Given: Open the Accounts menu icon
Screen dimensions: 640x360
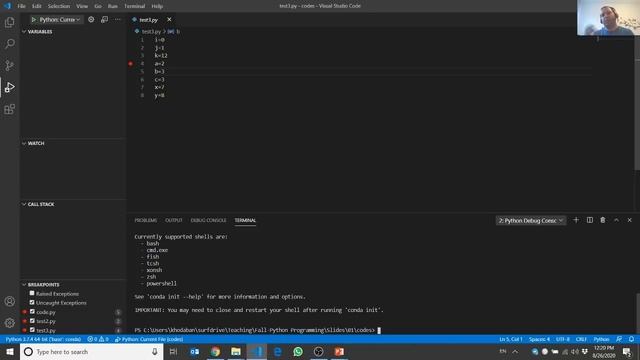Looking at the screenshot, I should tap(9, 301).
